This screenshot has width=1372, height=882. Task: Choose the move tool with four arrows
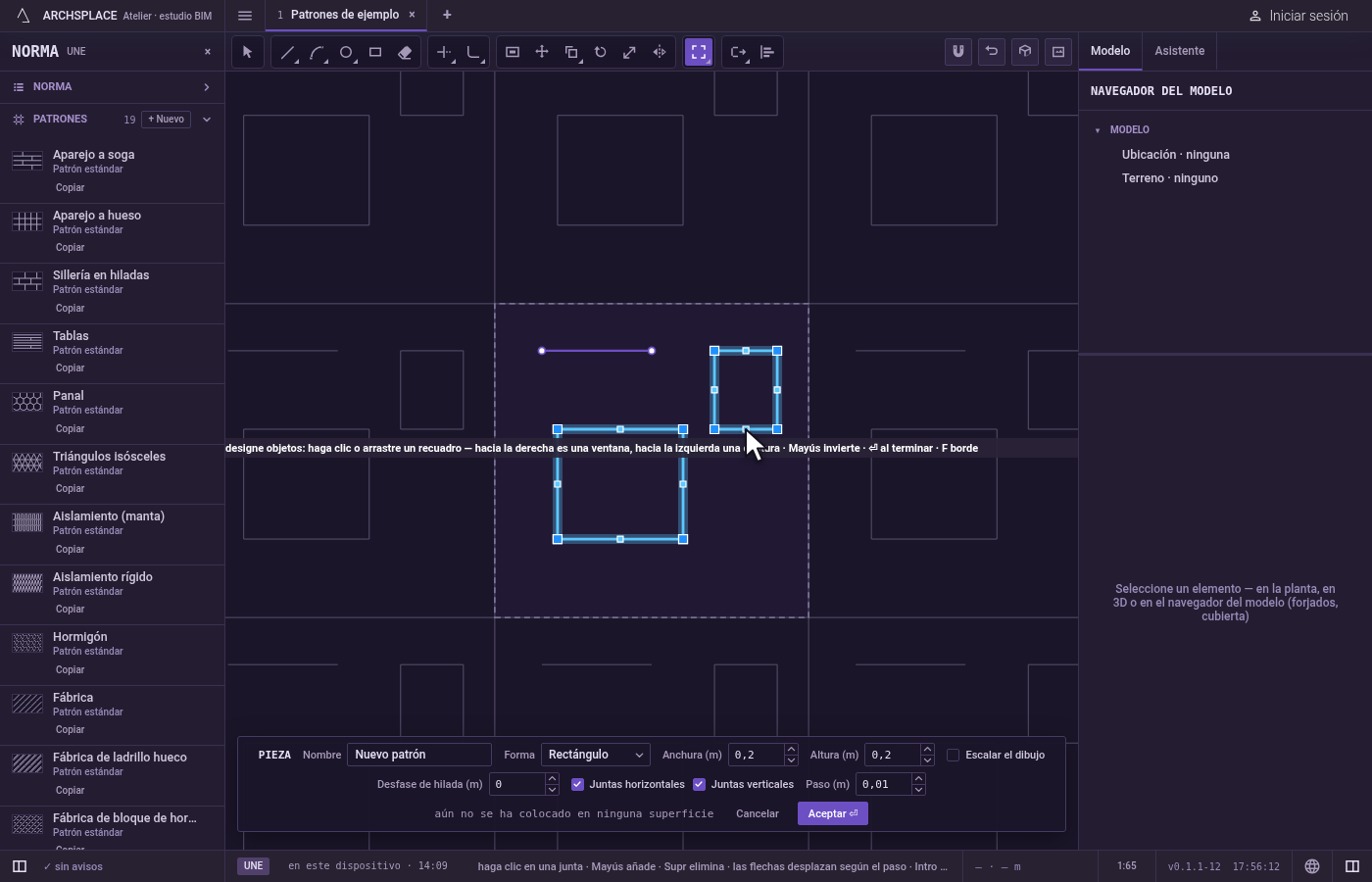(x=542, y=52)
